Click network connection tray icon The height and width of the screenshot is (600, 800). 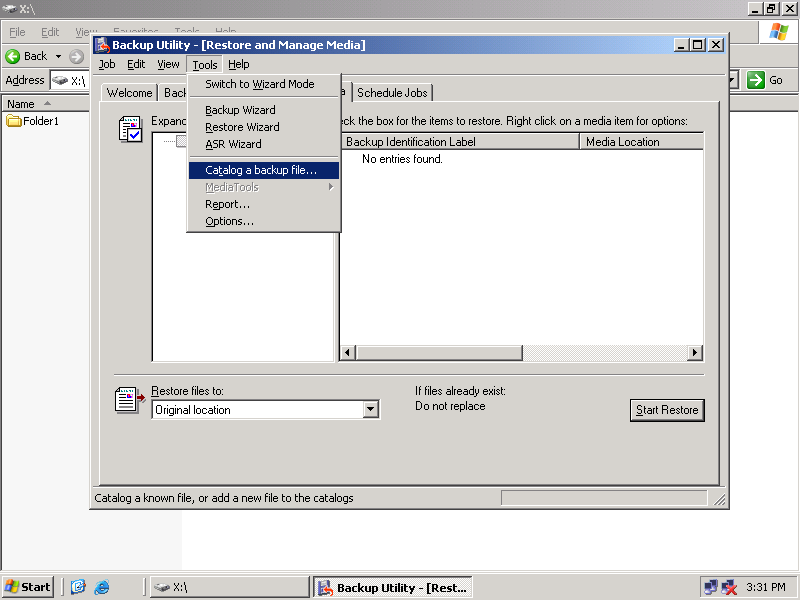[711, 587]
